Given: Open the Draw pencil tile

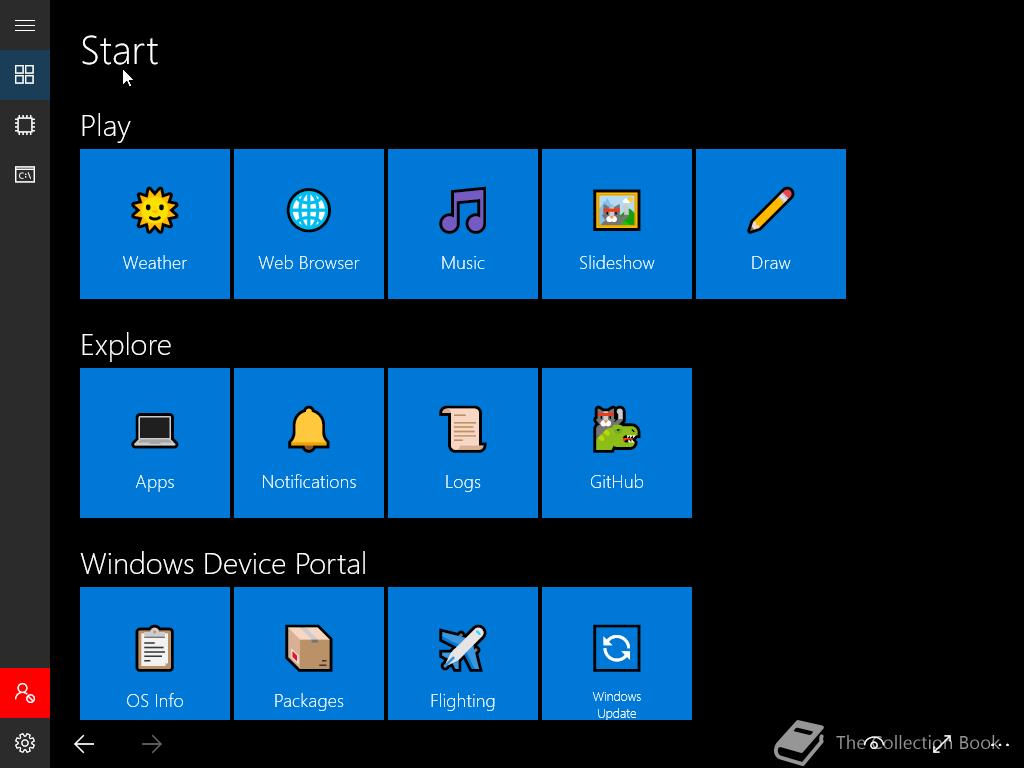Looking at the screenshot, I should tap(771, 224).
